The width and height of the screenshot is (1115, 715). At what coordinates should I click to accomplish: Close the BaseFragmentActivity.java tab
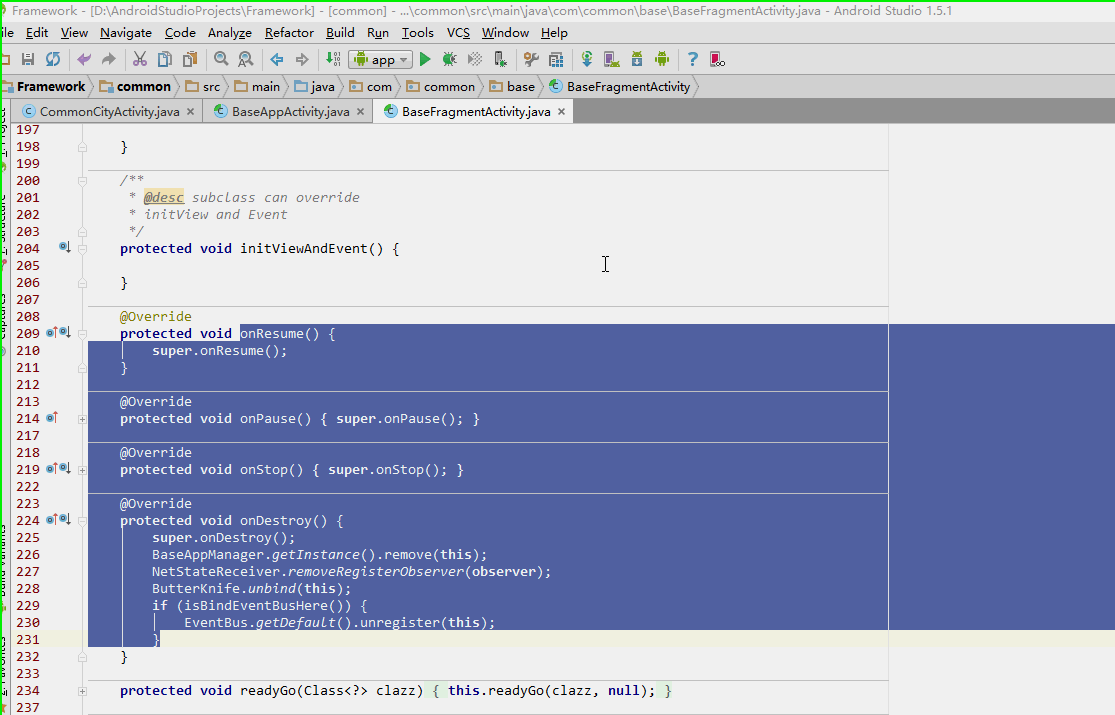point(562,112)
